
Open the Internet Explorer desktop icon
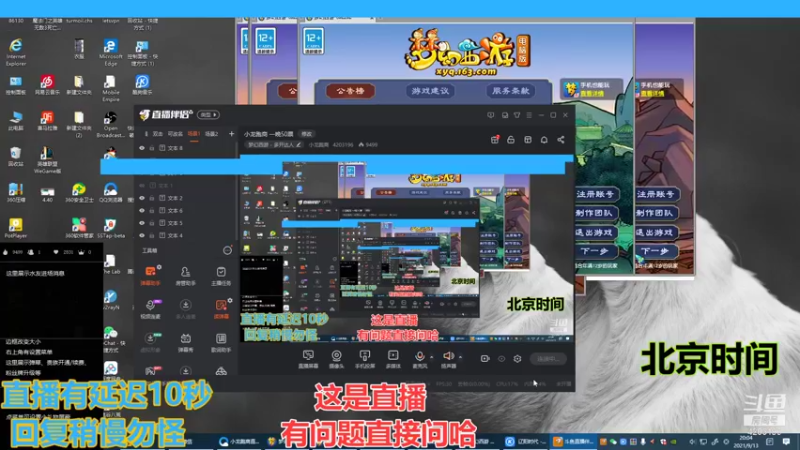[16, 53]
